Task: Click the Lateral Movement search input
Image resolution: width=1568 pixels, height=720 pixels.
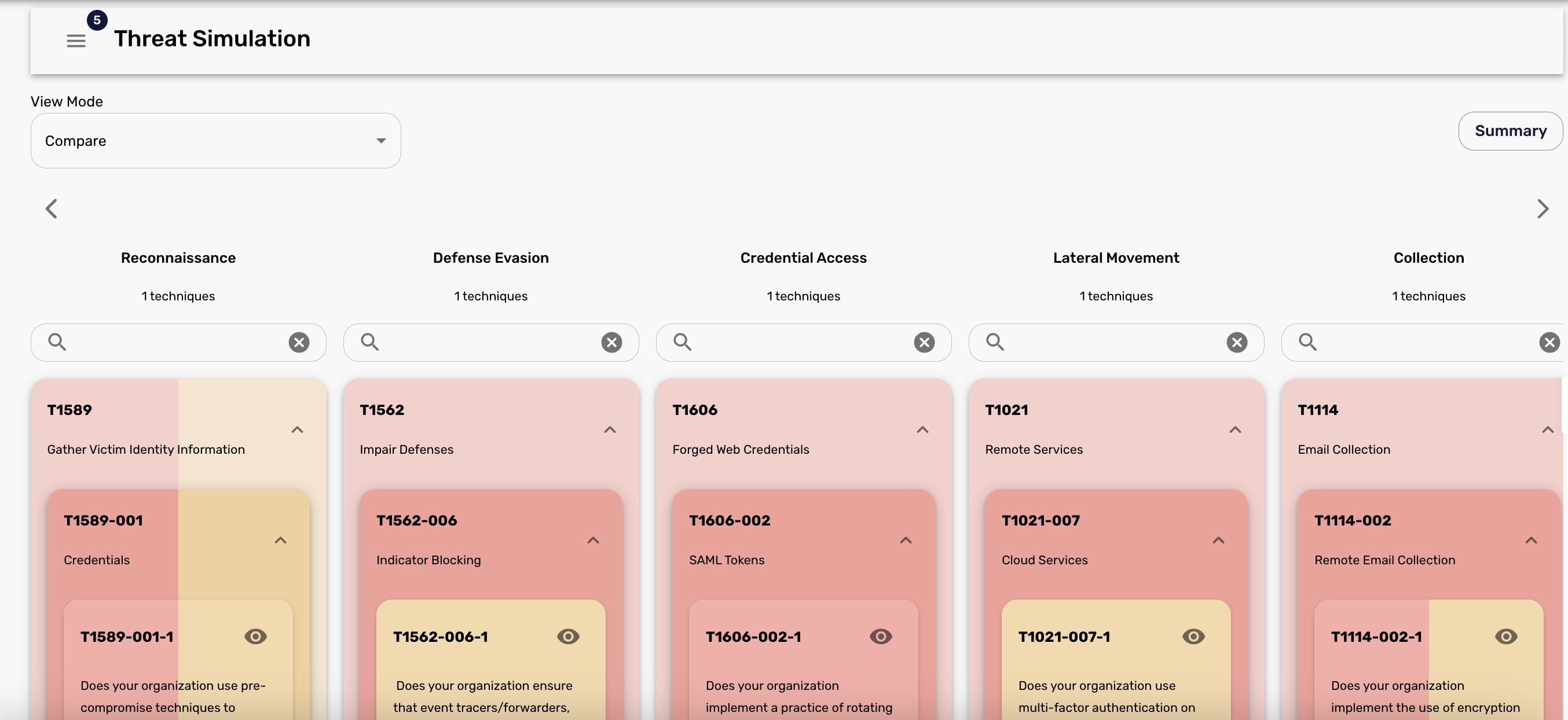Action: (1116, 343)
